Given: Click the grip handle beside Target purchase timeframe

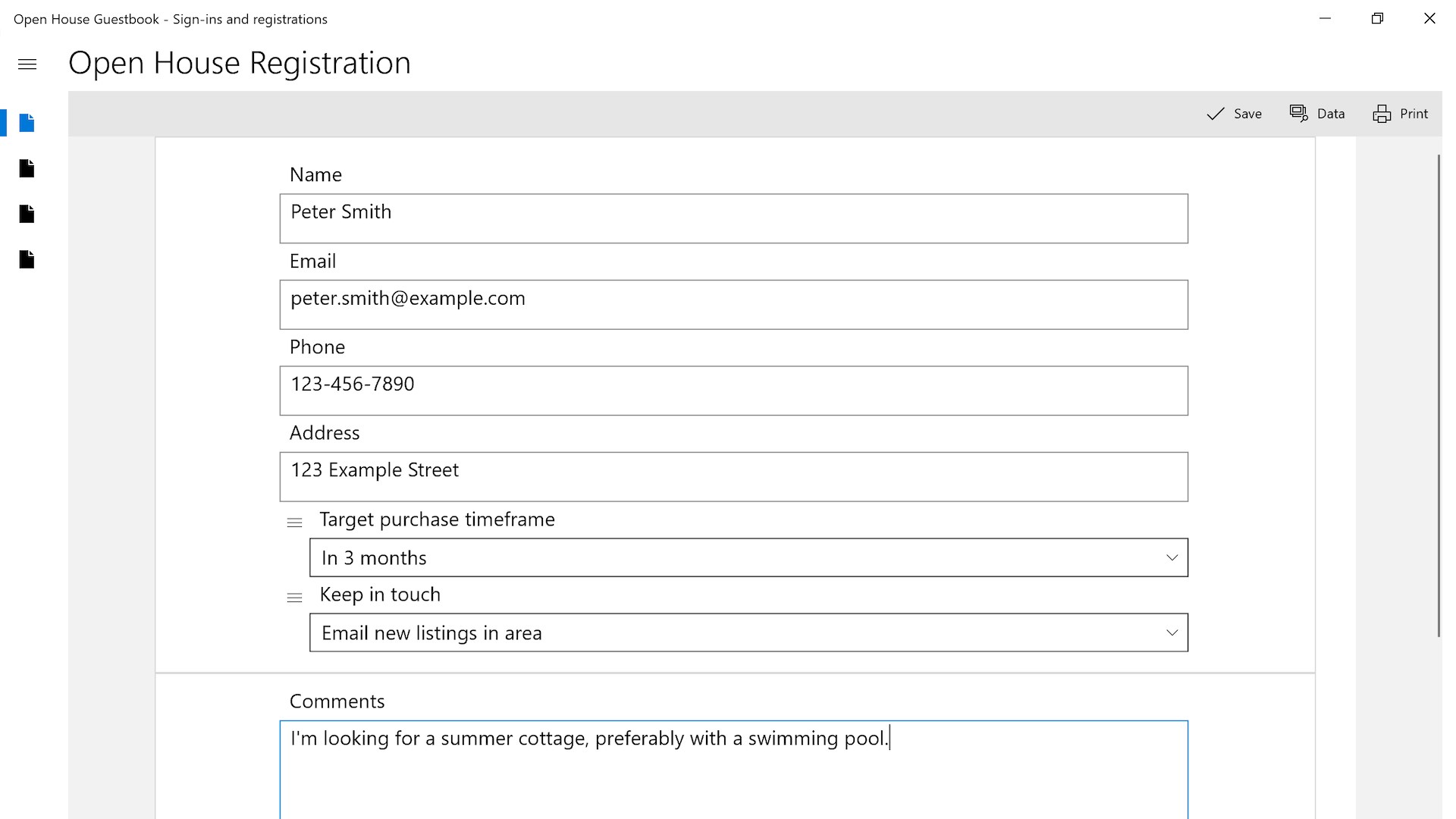Looking at the screenshot, I should point(294,522).
